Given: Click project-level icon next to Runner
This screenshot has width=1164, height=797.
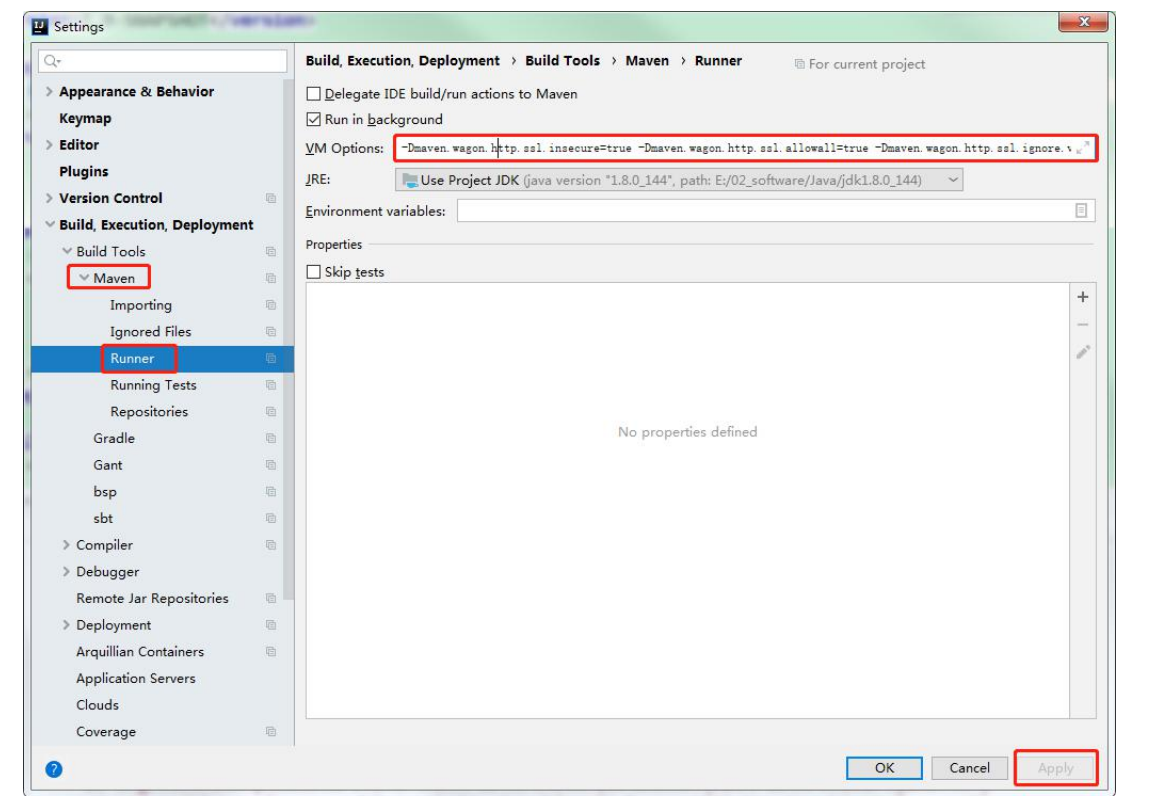Looking at the screenshot, I should click(x=271, y=358).
